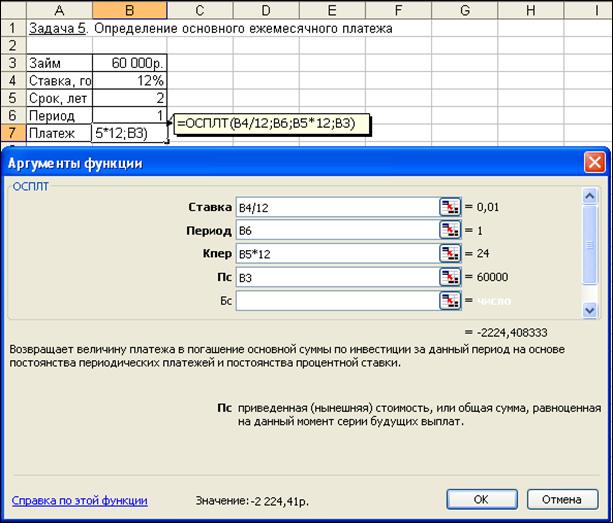The height and width of the screenshot is (523, 613).
Task: Select cell B3 containing 60 000р.
Action: pyautogui.click(x=129, y=62)
